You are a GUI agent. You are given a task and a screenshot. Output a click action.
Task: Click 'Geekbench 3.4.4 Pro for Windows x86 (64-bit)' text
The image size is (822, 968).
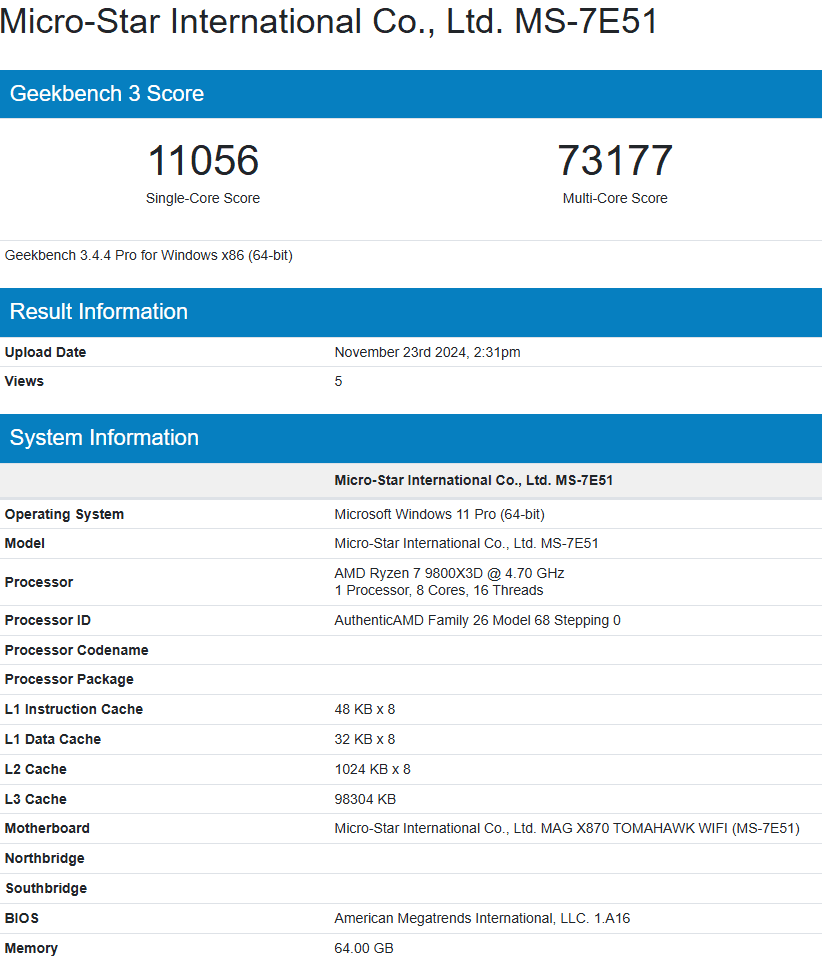[149, 256]
